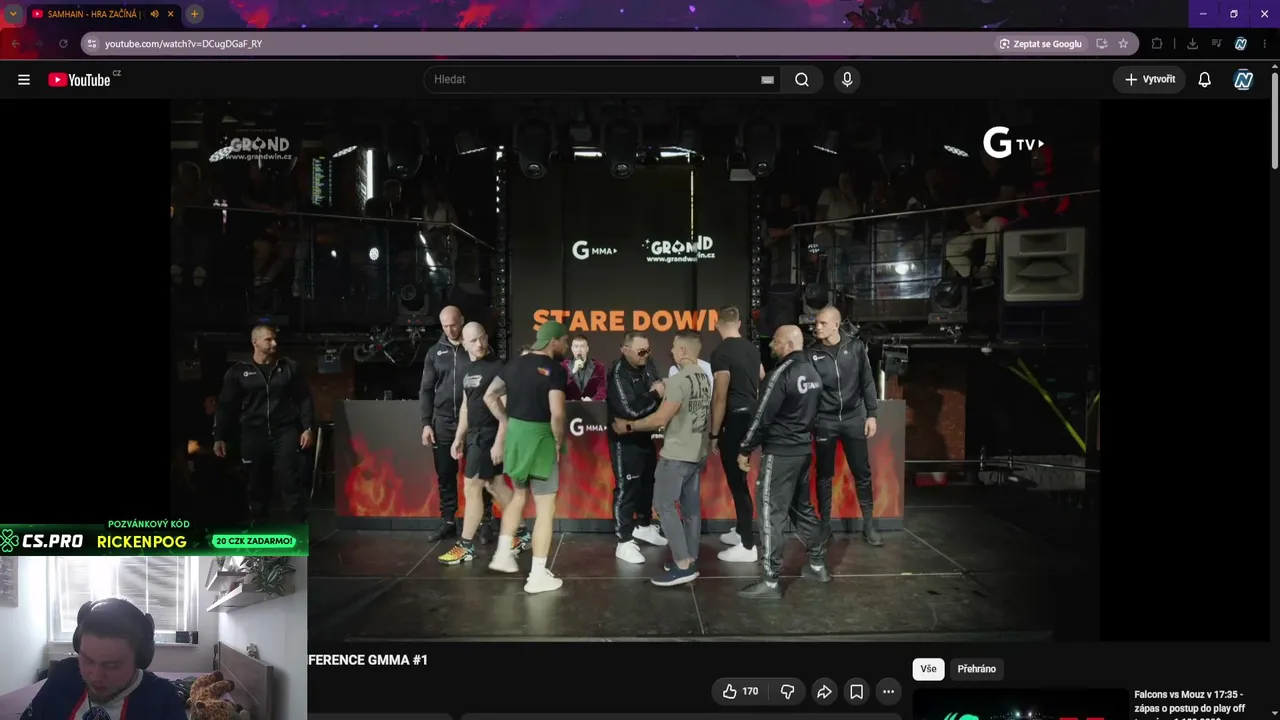
Task: Open a new browser tab
Action: click(x=194, y=14)
